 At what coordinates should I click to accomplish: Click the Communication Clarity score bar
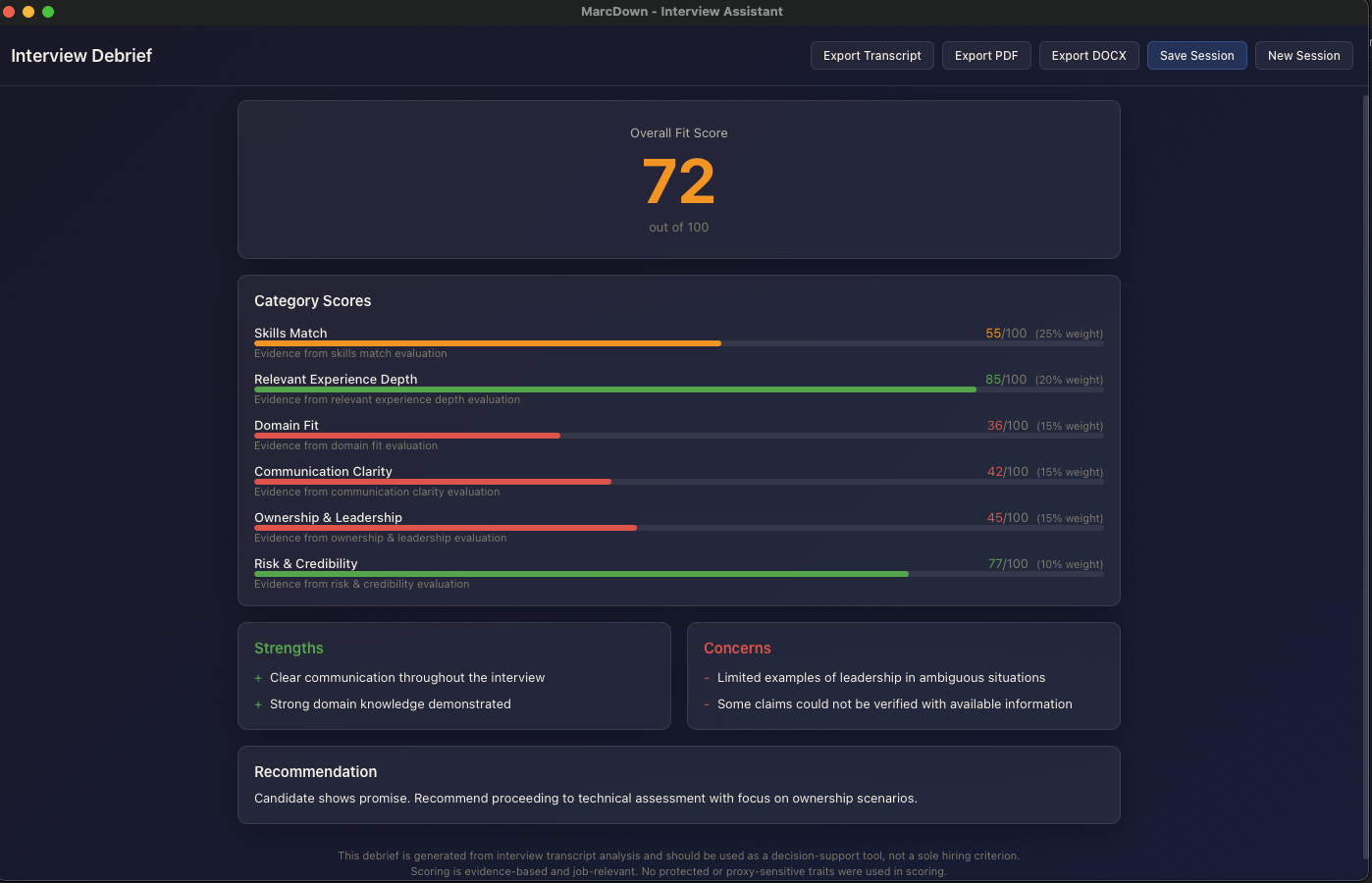click(x=678, y=482)
